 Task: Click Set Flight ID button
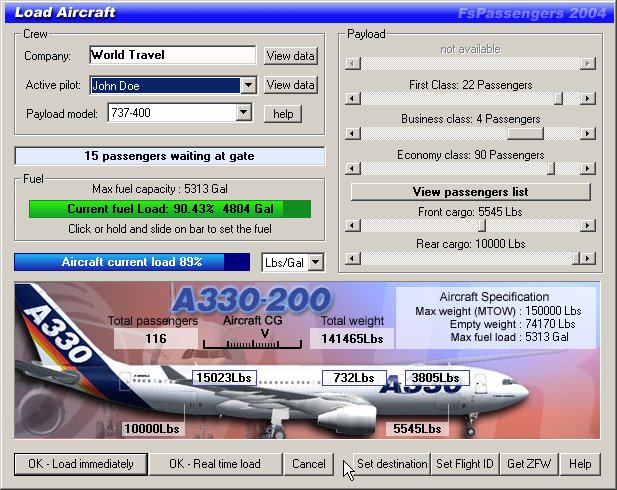[465, 464]
